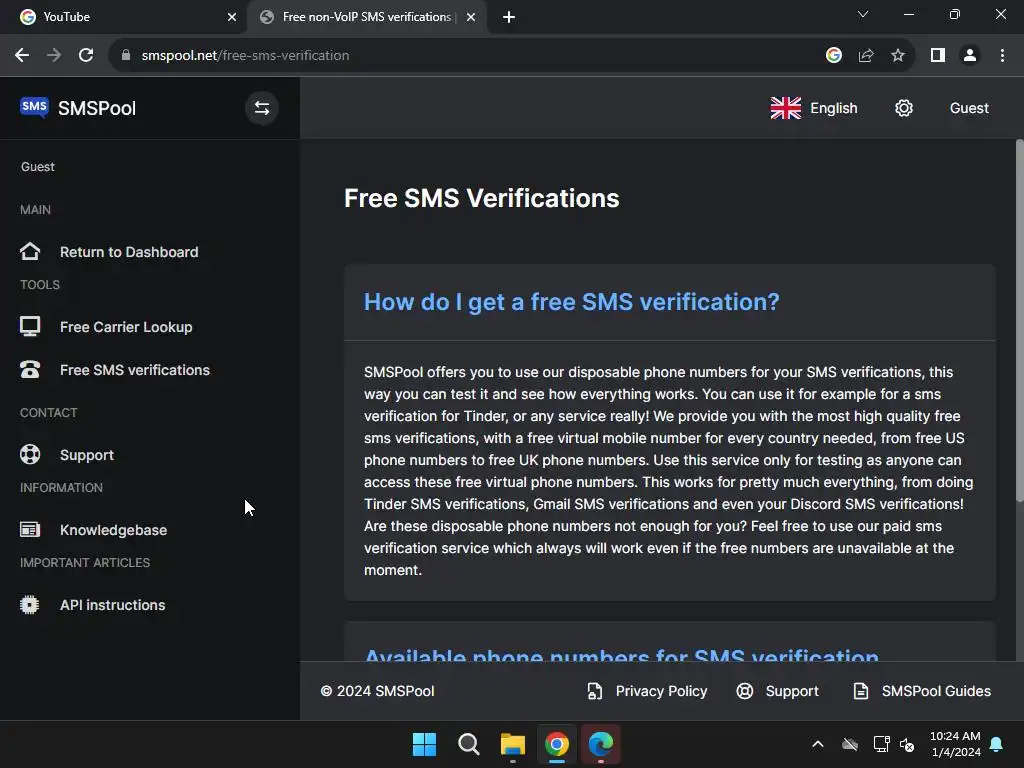The height and width of the screenshot is (768, 1024).
Task: Click the SMSPool brand name in sidebar
Action: point(97,108)
